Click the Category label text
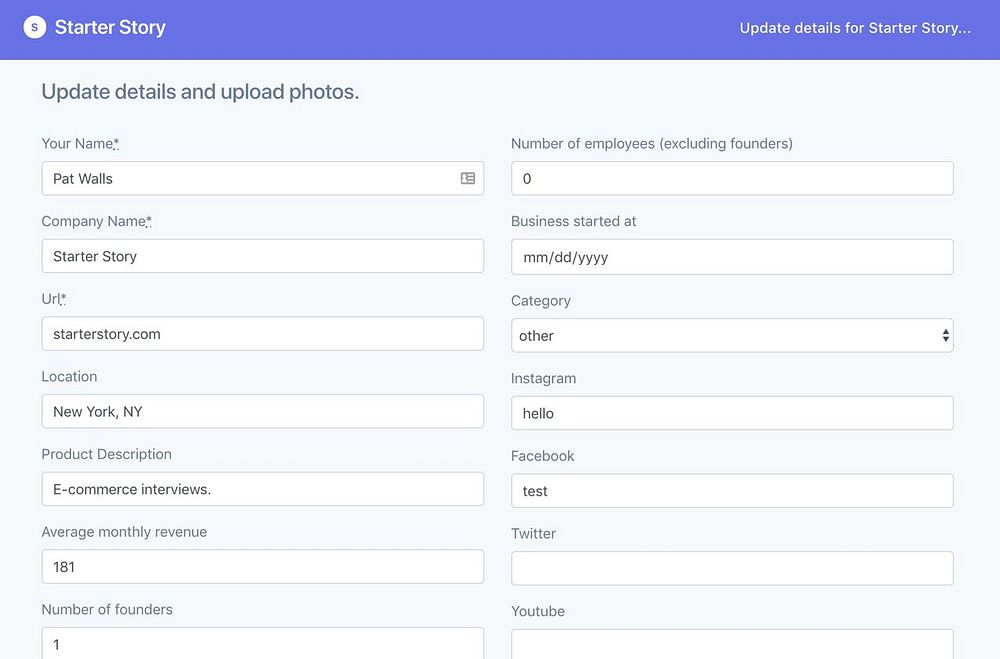 point(540,300)
